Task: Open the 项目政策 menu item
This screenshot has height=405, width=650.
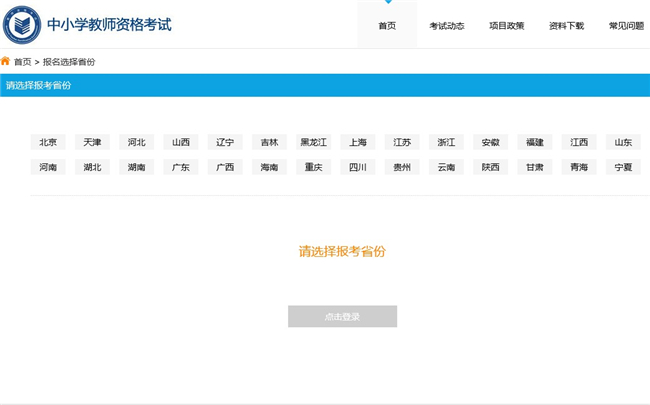Action: pyautogui.click(x=506, y=26)
